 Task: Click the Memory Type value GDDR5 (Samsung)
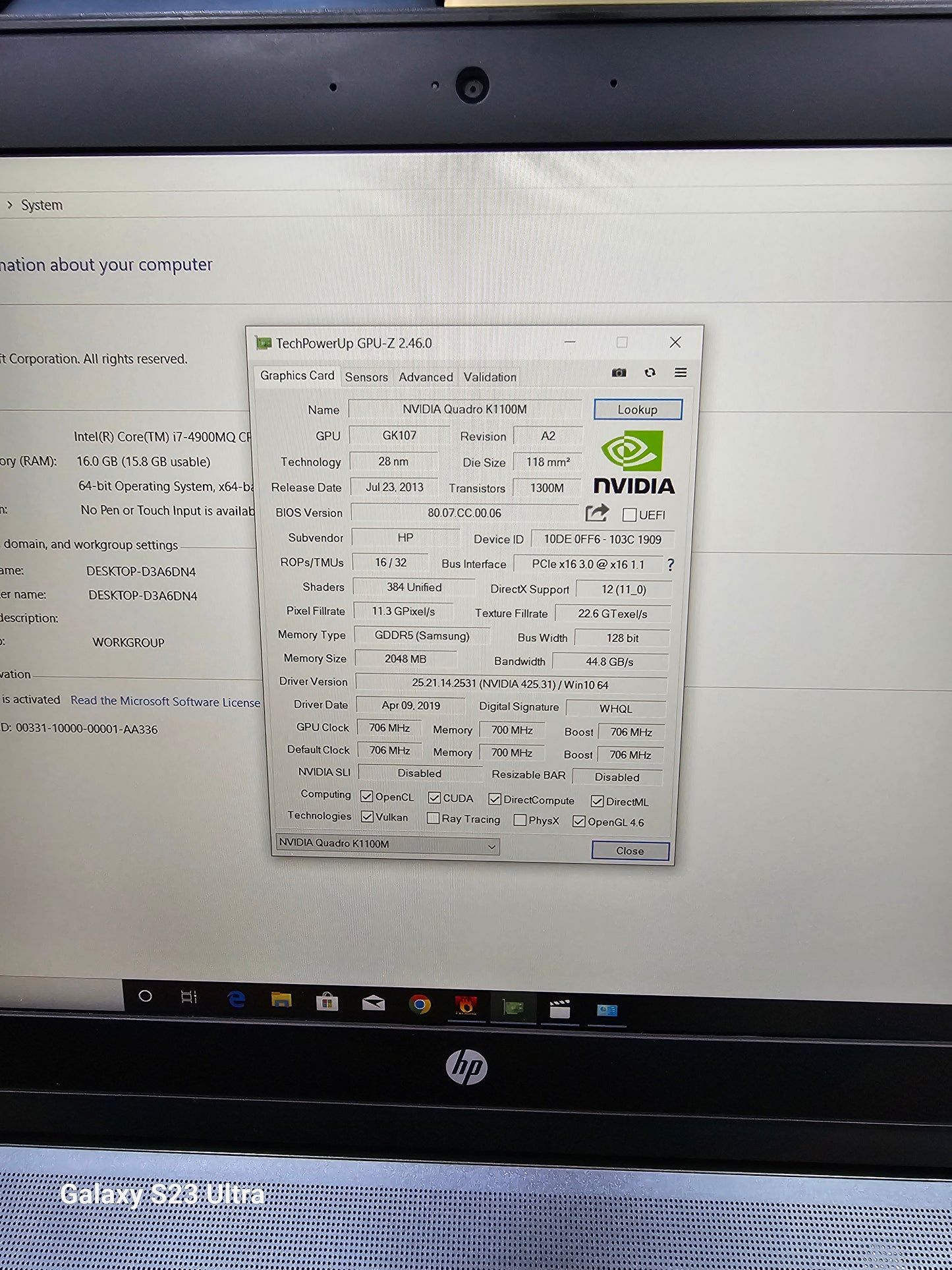pos(422,636)
